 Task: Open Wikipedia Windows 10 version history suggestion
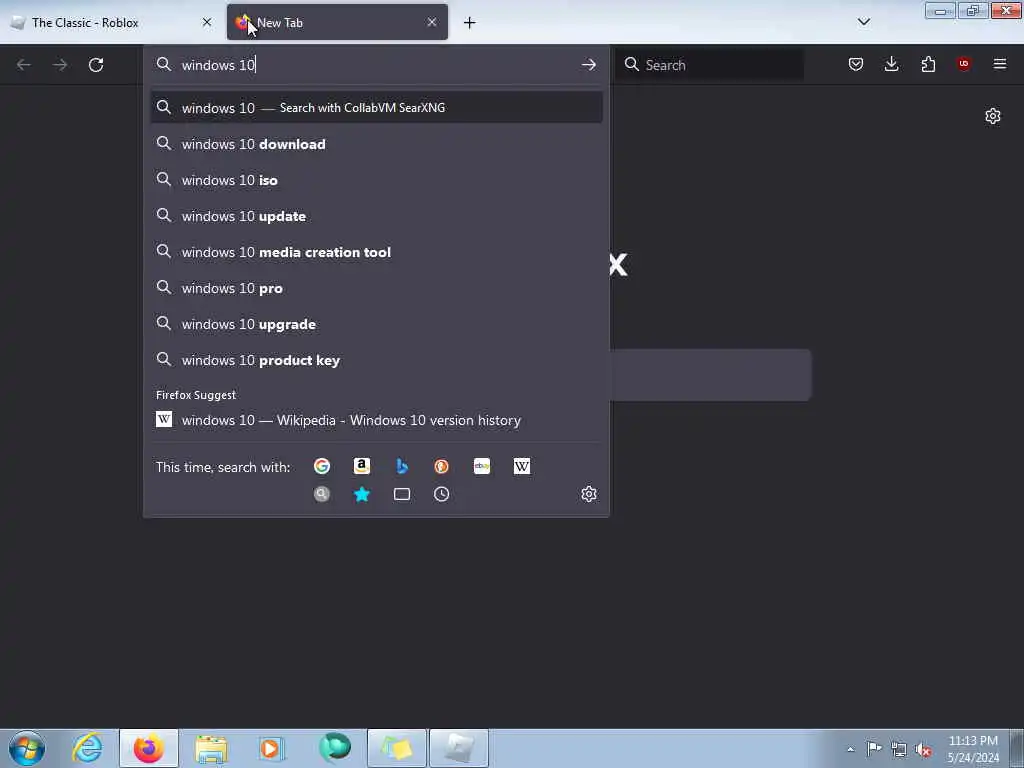coord(376,420)
